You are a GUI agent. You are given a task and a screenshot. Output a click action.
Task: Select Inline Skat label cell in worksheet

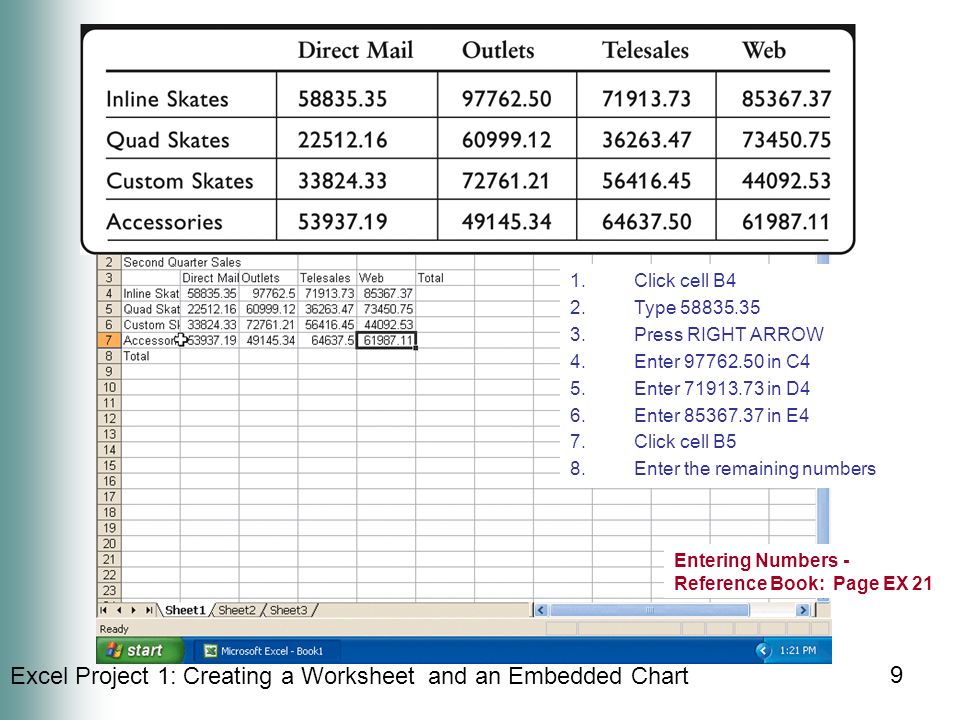pos(151,294)
